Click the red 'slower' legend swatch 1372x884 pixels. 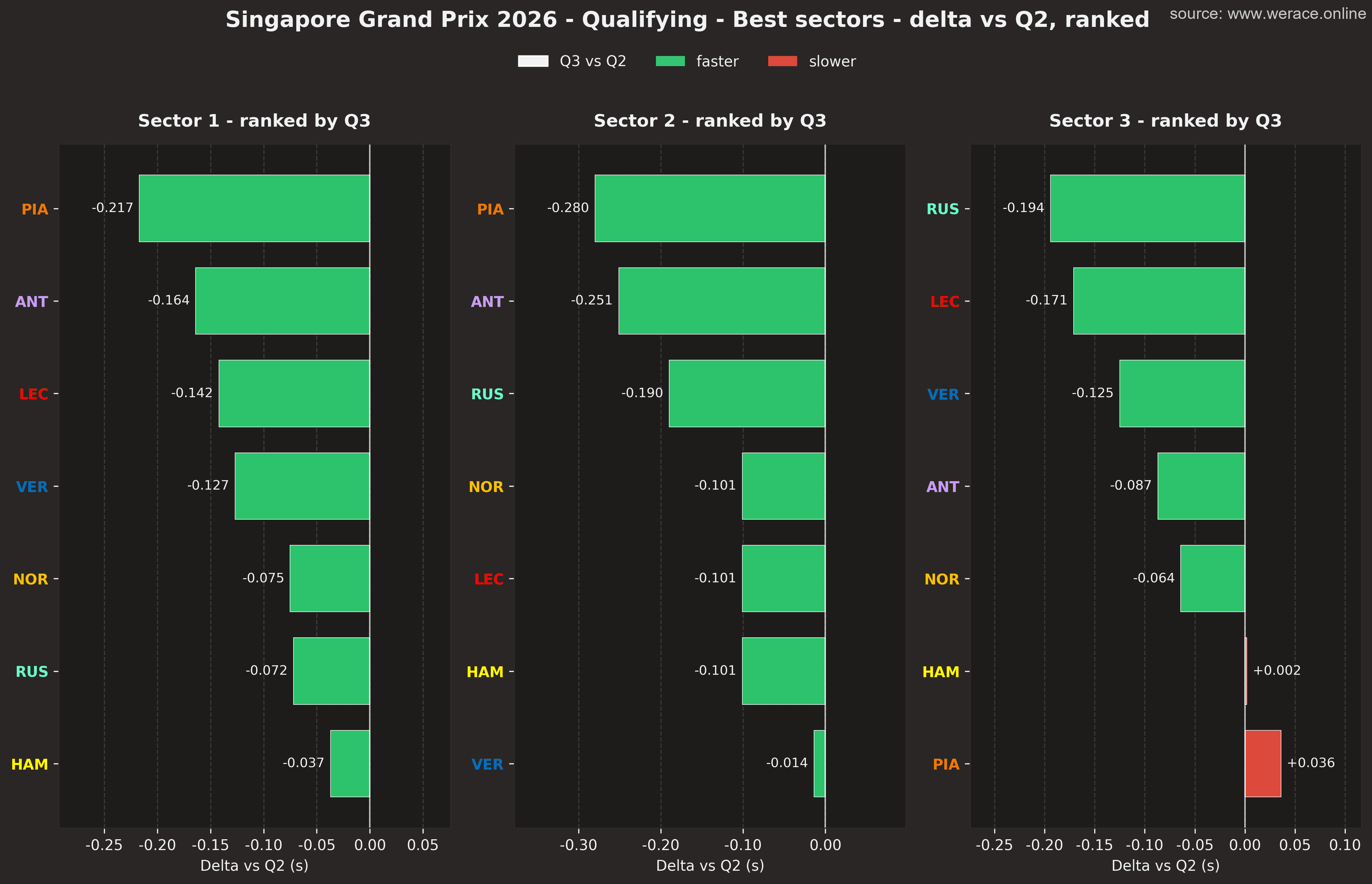(782, 61)
